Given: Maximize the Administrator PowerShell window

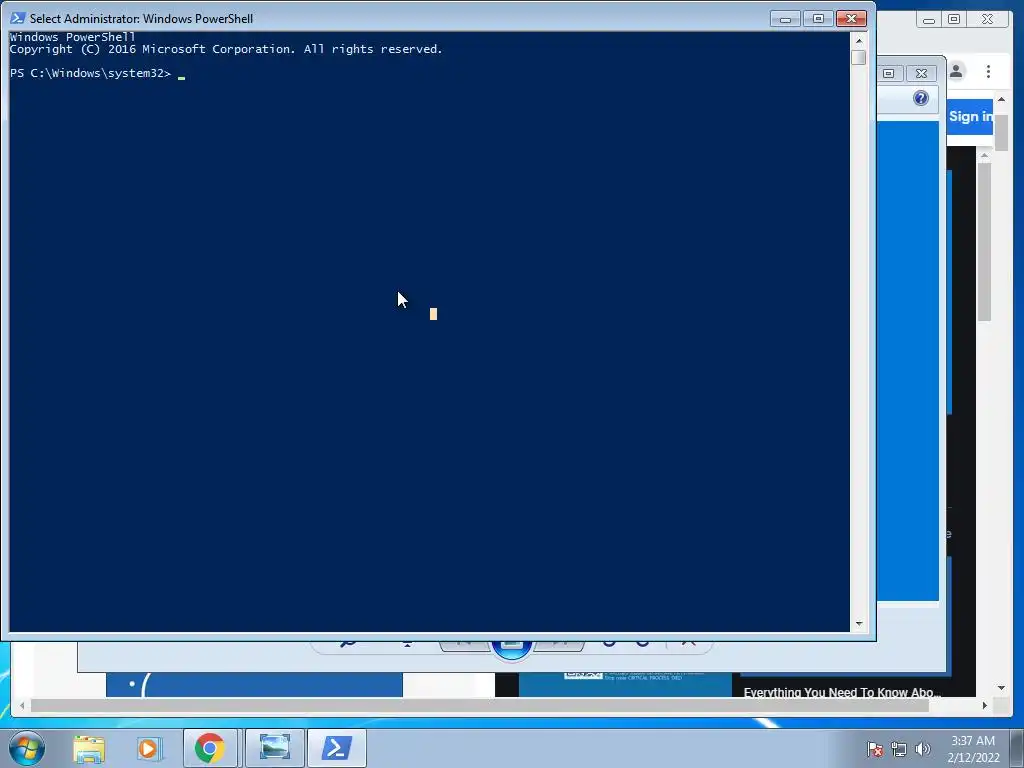Looking at the screenshot, I should click(818, 19).
